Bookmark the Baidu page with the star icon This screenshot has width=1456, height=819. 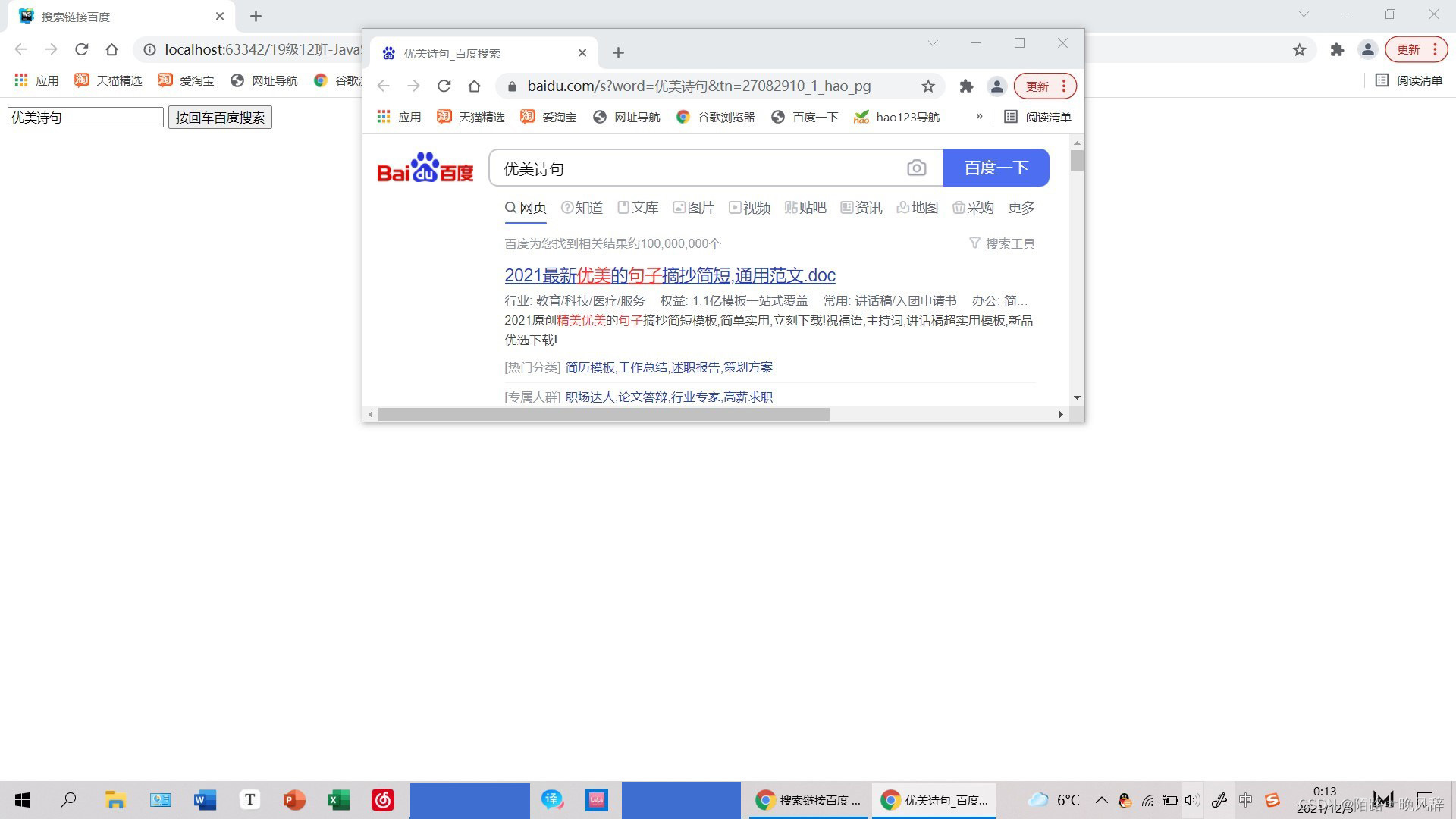pyautogui.click(x=927, y=86)
